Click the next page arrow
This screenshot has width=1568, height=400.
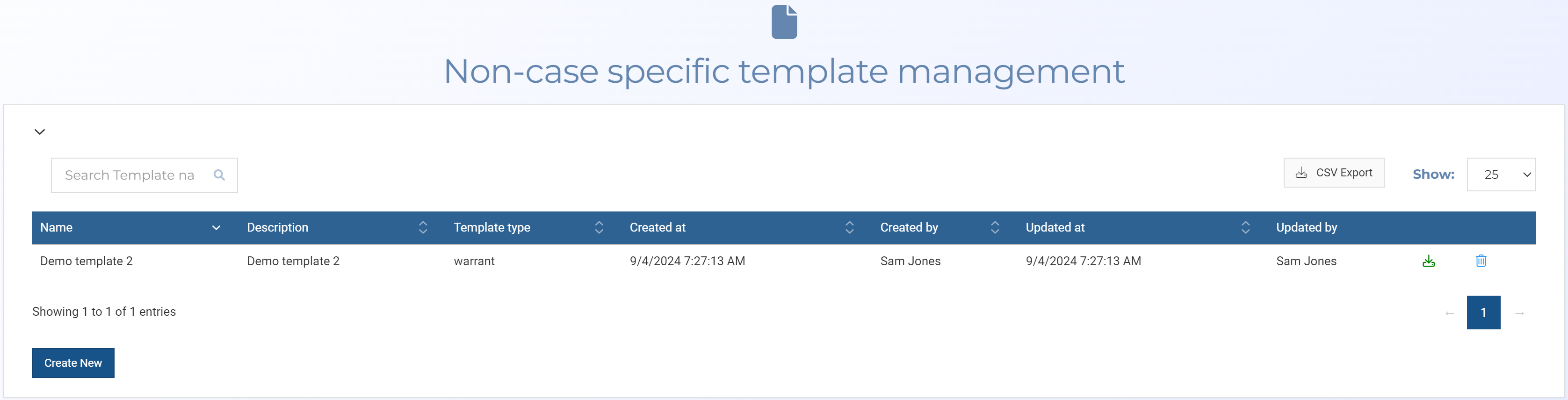click(x=1519, y=313)
